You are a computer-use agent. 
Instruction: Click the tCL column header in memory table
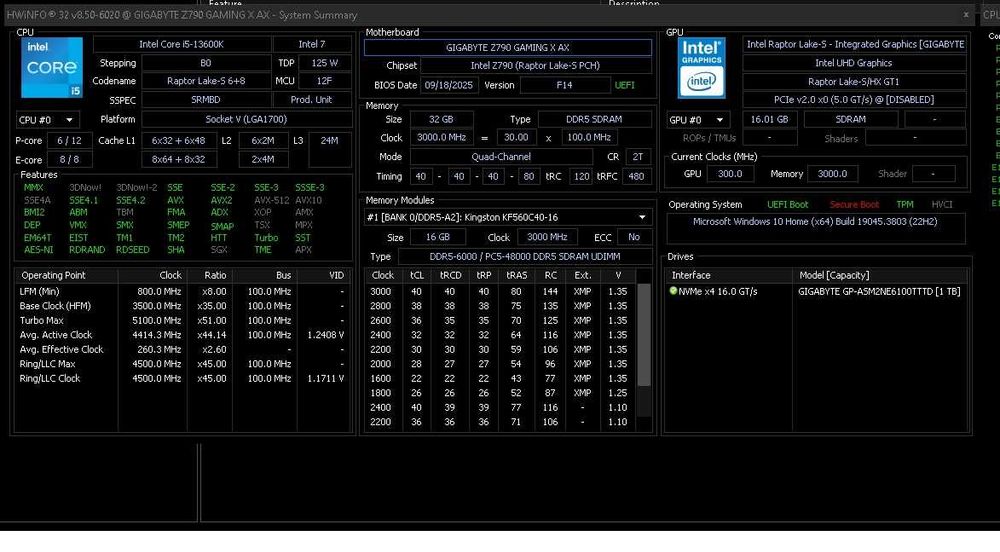(x=417, y=275)
